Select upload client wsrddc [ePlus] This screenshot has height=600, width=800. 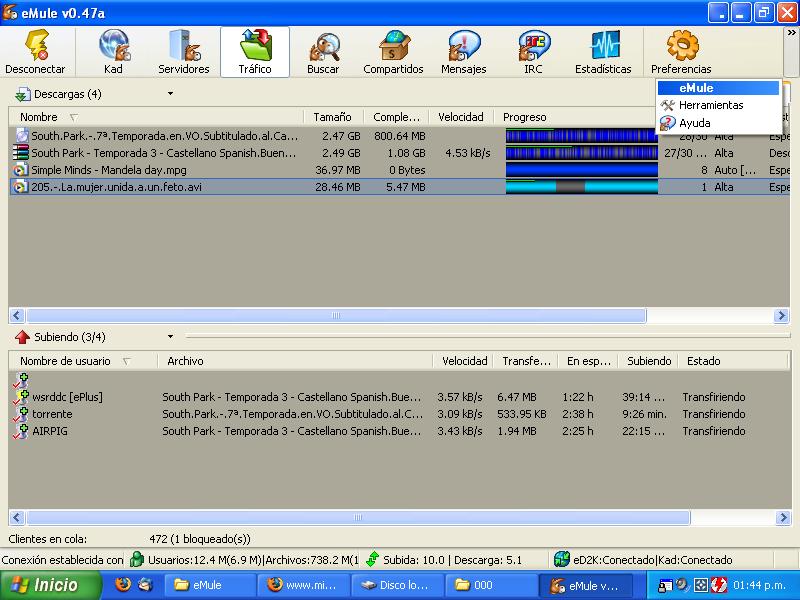coord(399,397)
